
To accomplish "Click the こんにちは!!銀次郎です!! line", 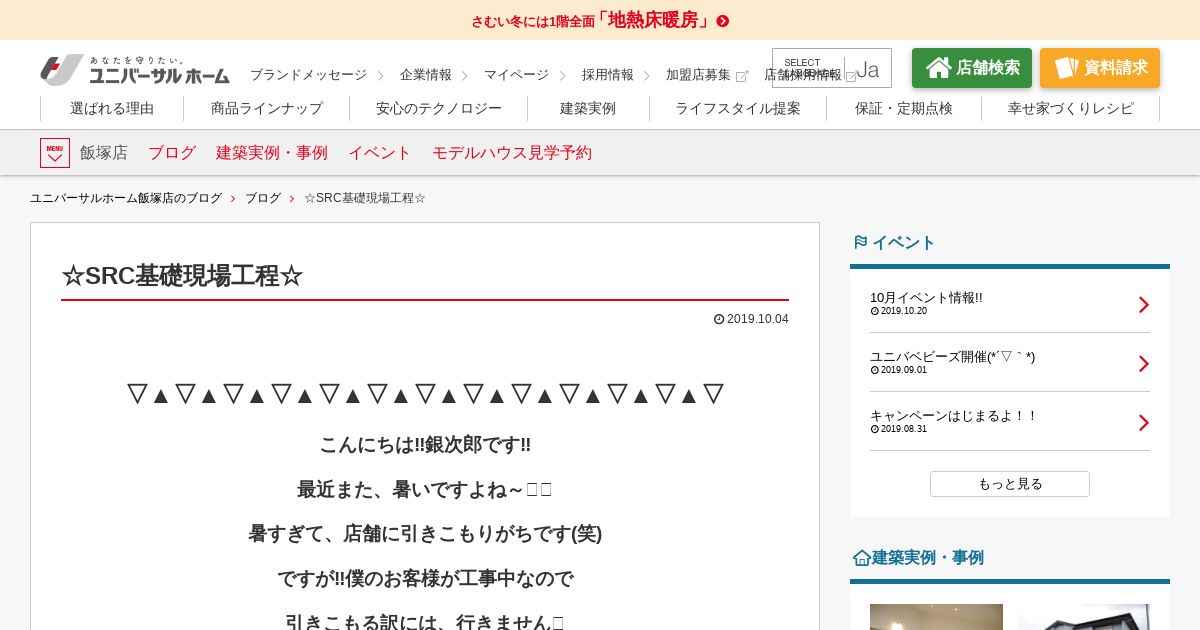I will point(425,445).
